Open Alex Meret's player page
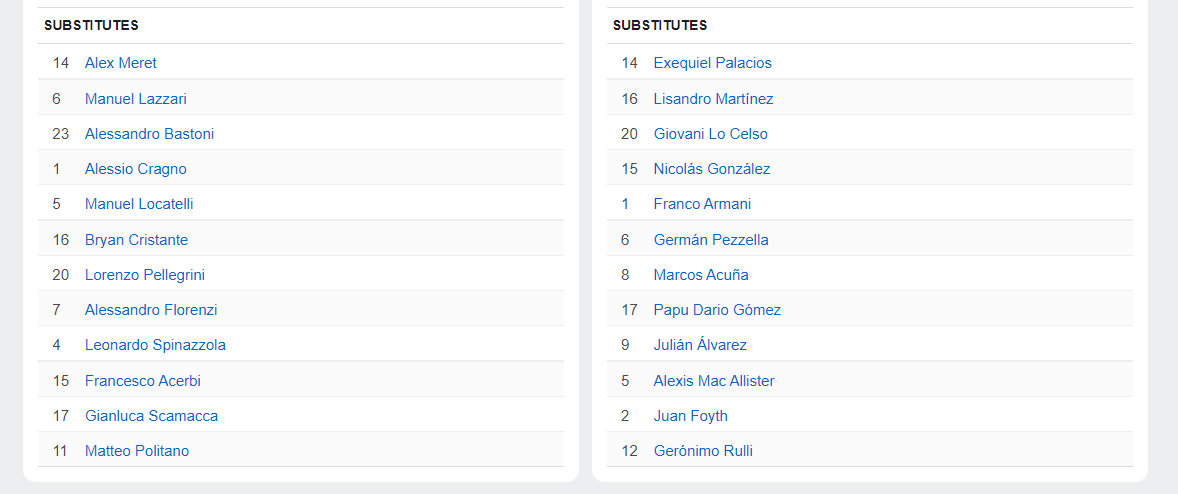The image size is (1178, 494). pos(120,63)
